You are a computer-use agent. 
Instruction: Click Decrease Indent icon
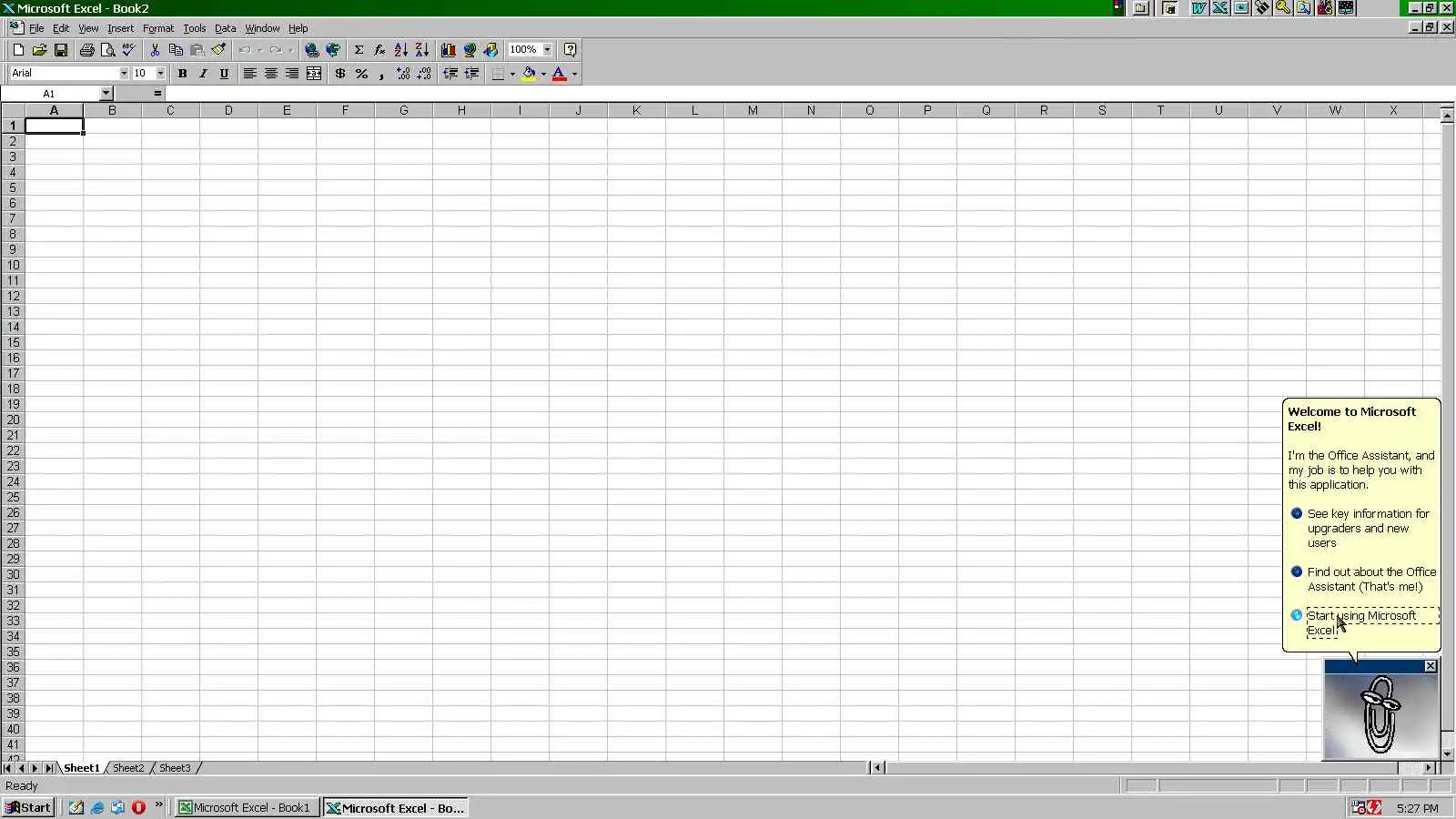450,74
